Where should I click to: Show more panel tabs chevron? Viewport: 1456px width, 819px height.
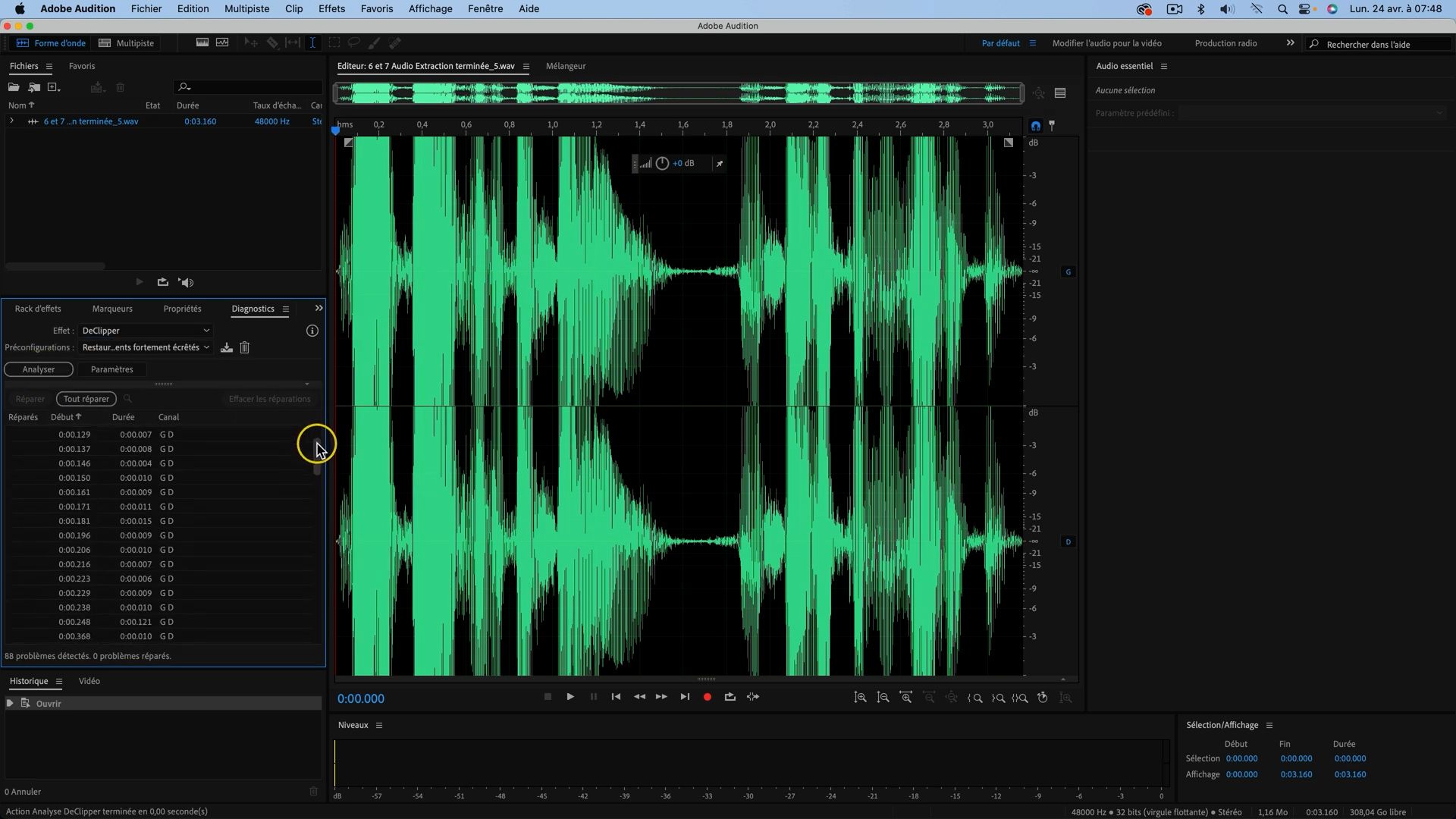click(x=318, y=308)
